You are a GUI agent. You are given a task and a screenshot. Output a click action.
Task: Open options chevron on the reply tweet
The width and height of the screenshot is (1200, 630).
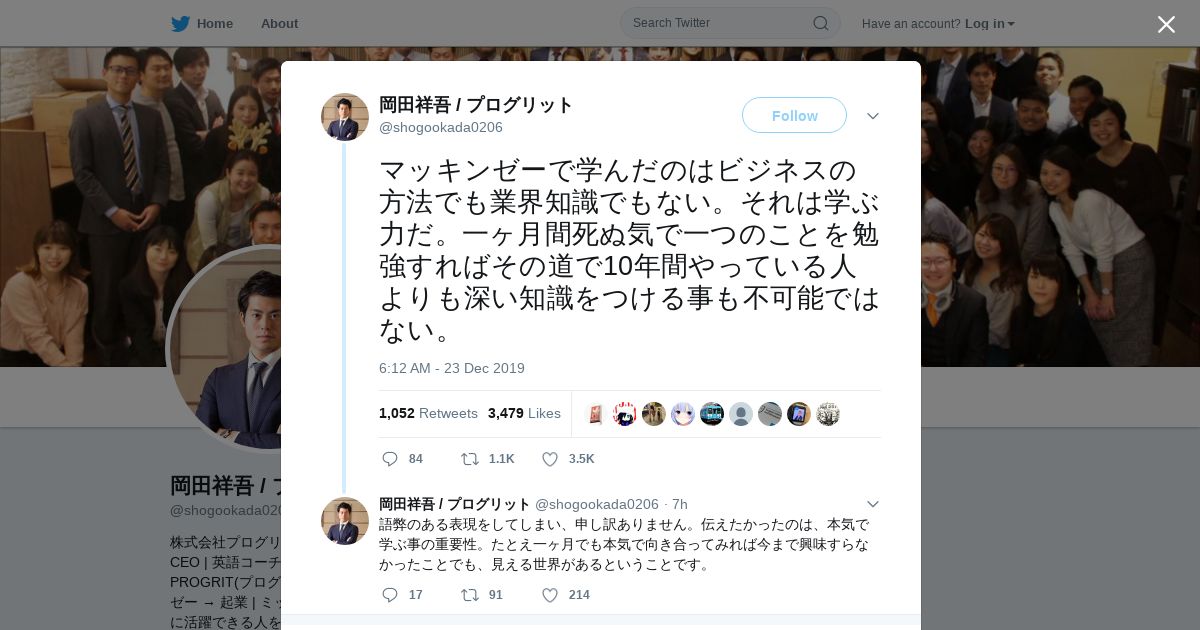pos(872,504)
